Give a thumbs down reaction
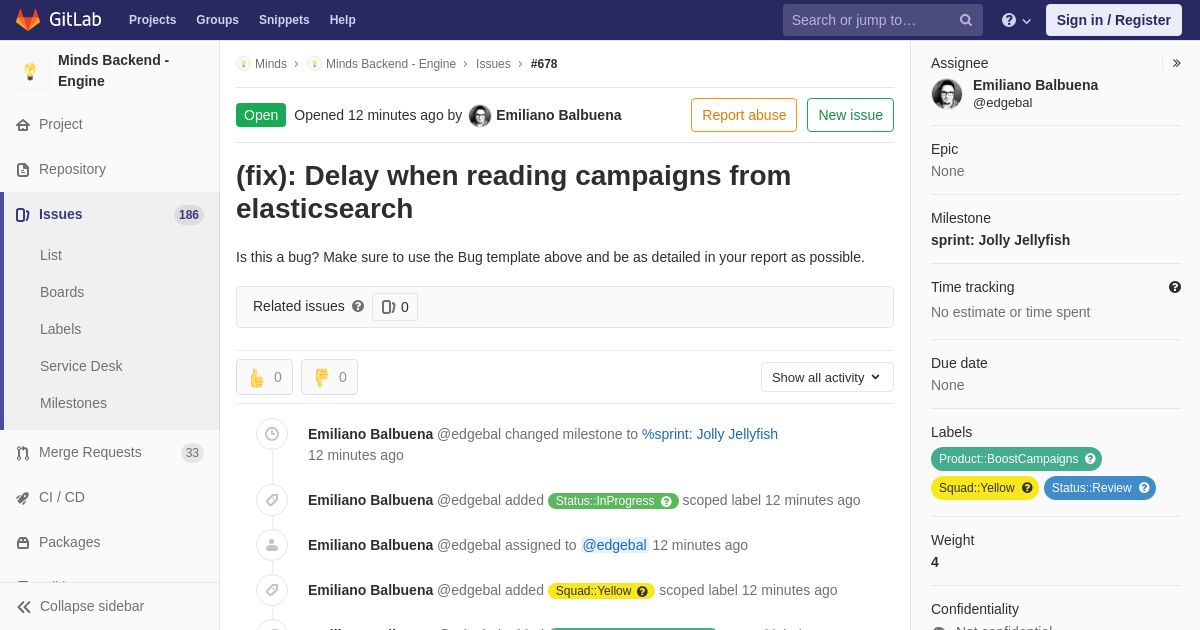Screen dimensions: 1200x630 pyautogui.click(x=329, y=377)
